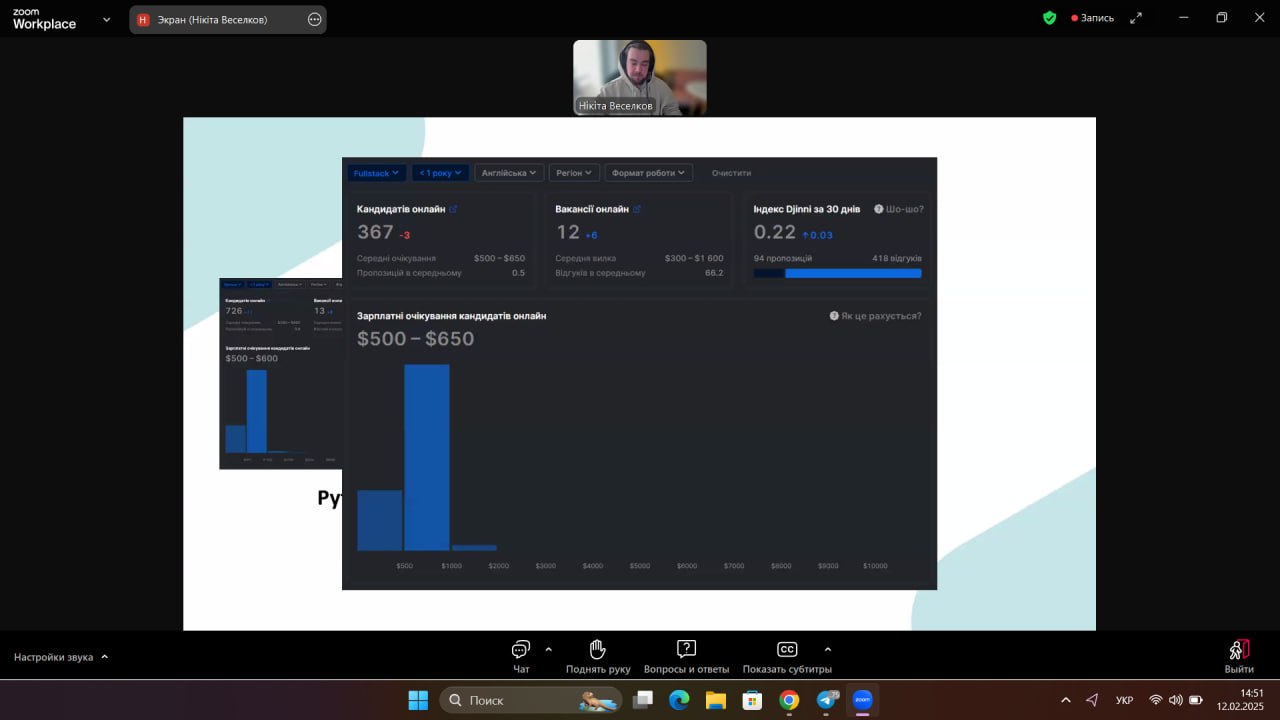Image resolution: width=1280 pixels, height=720 pixels.
Task: Raise hand with Поднять руку icon
Action: click(598, 649)
